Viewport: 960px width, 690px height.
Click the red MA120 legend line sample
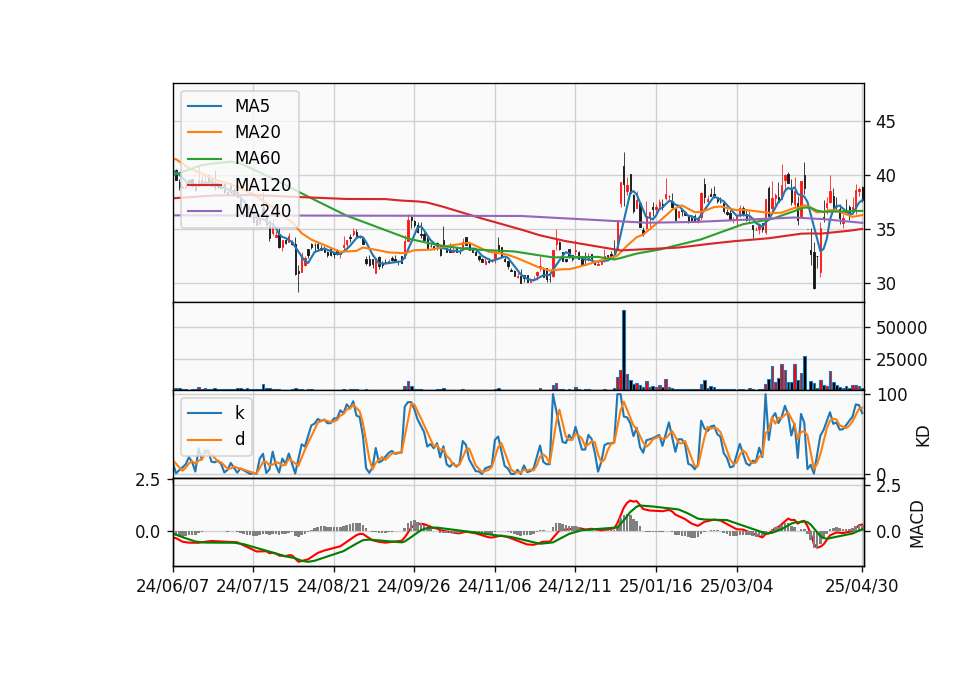pos(204,186)
